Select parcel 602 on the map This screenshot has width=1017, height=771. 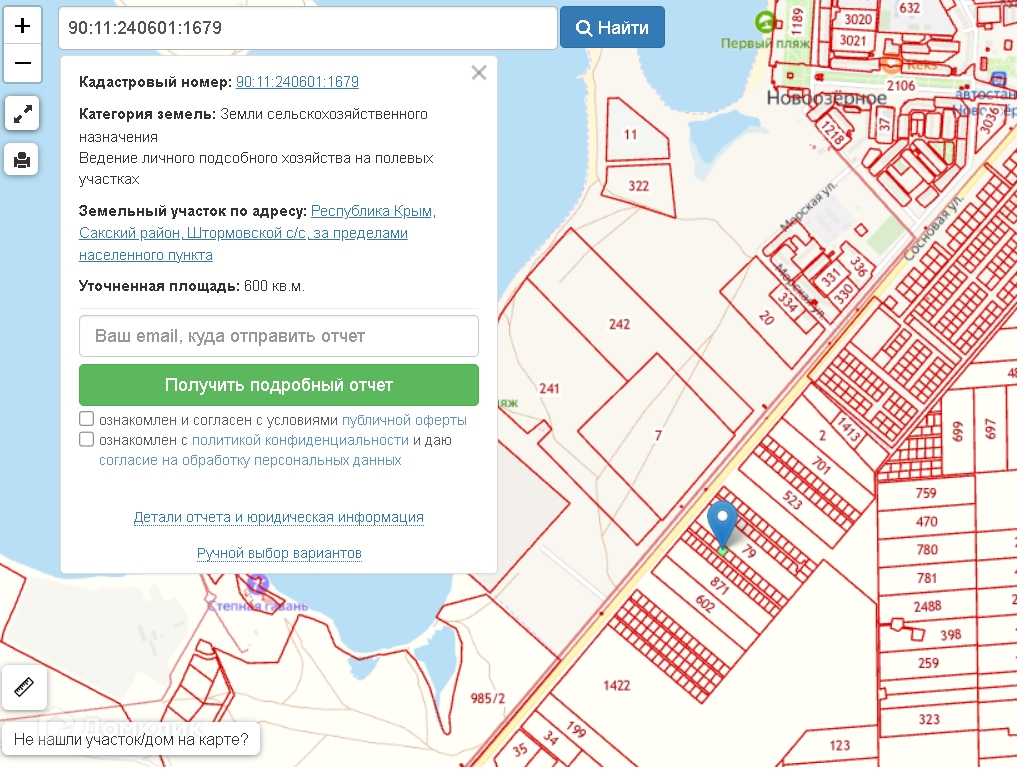click(705, 604)
